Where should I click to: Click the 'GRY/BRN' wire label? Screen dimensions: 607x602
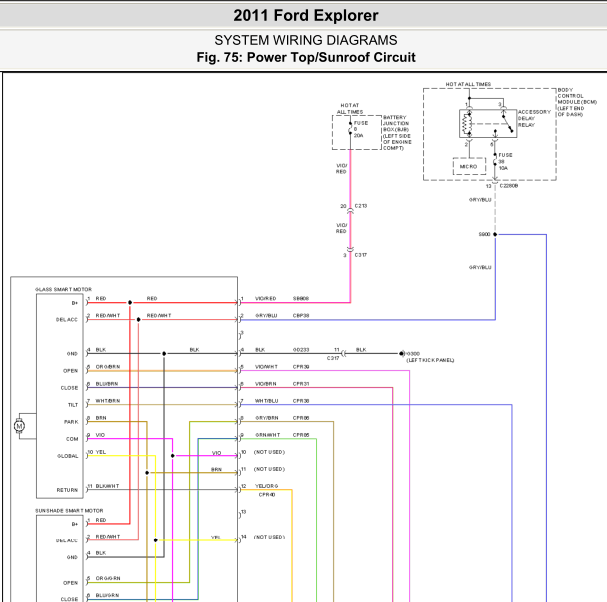click(267, 418)
